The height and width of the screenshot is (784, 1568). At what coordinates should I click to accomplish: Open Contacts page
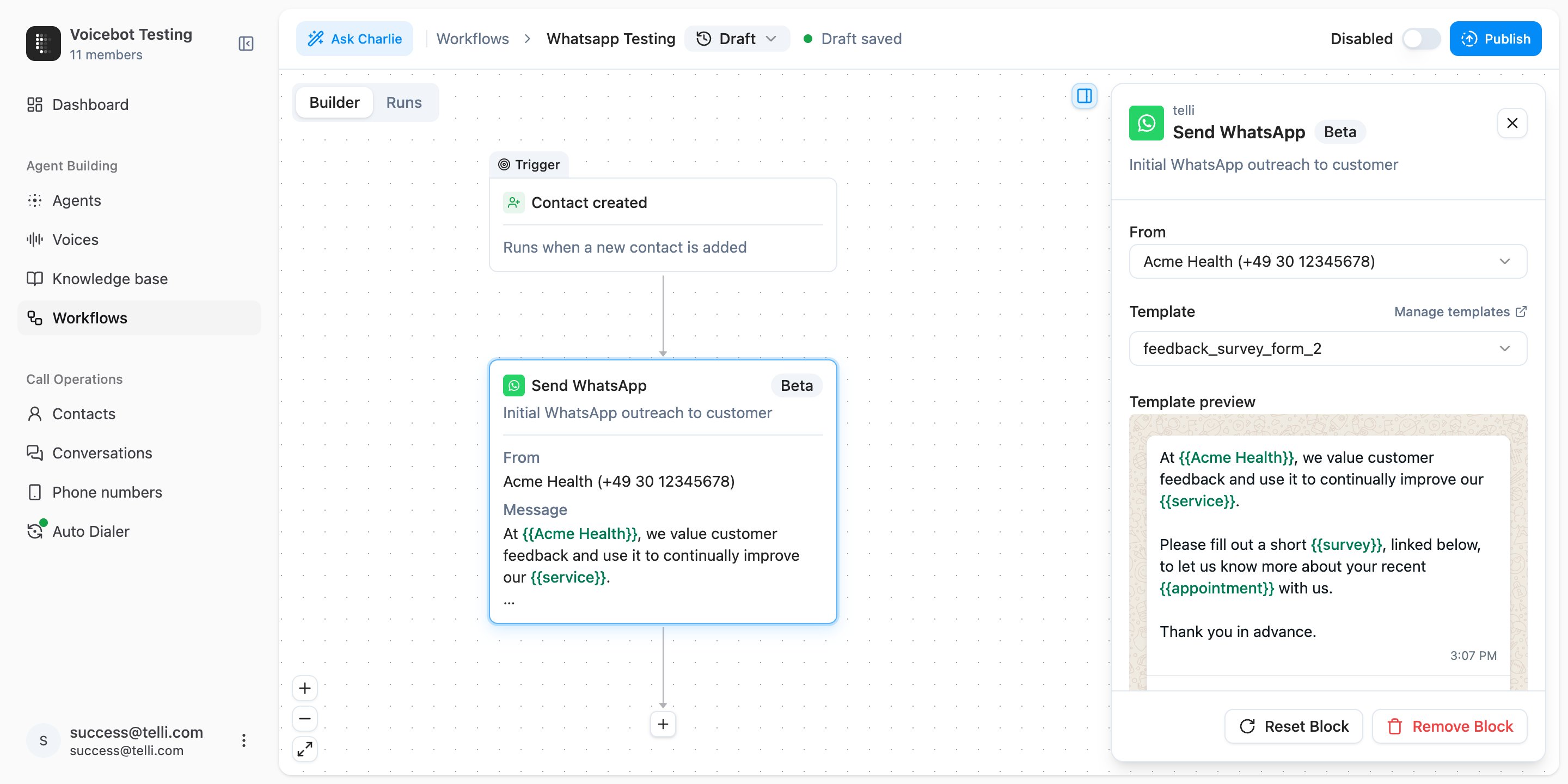[139, 413]
